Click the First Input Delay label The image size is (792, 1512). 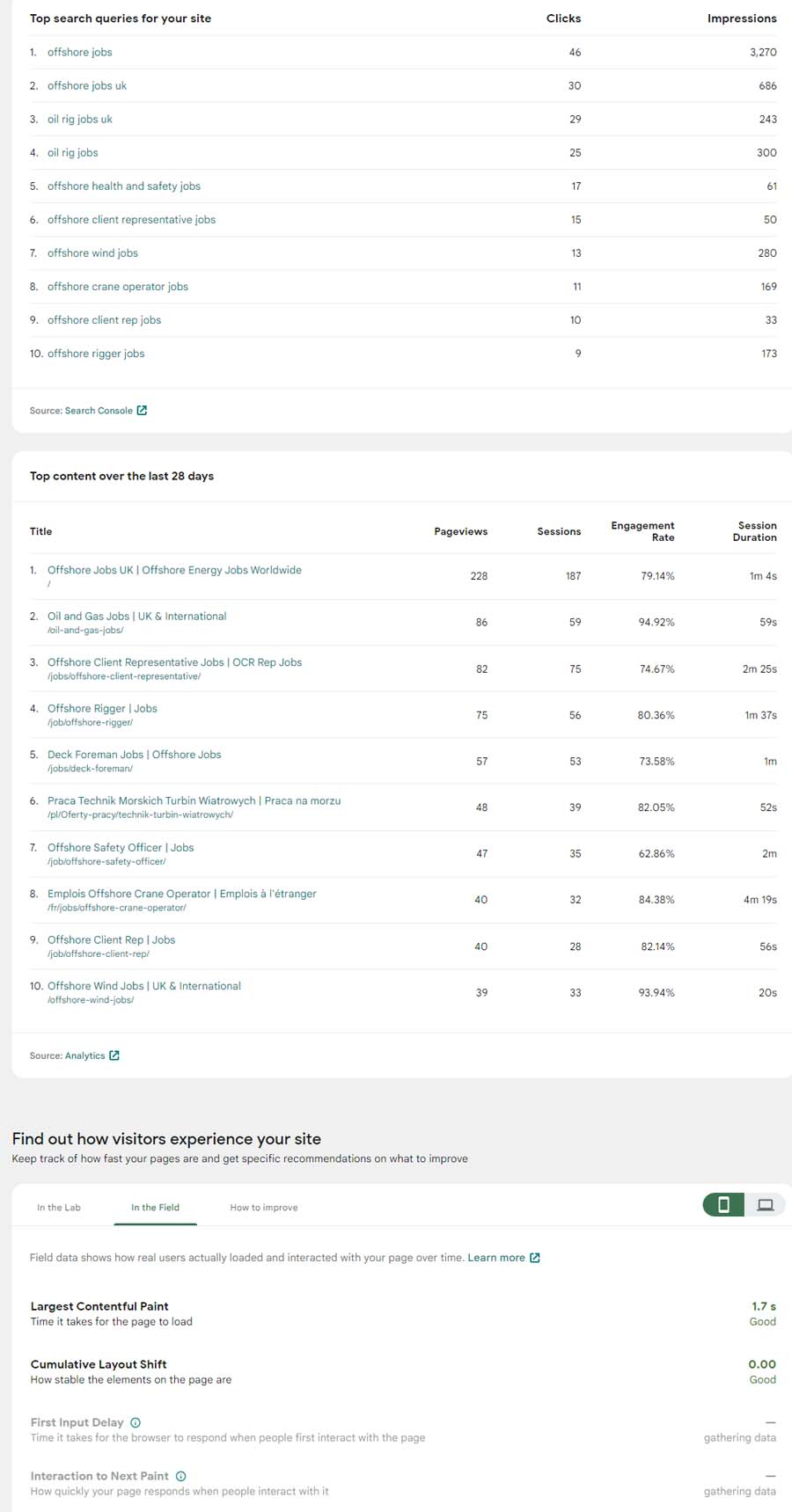[x=77, y=1422]
